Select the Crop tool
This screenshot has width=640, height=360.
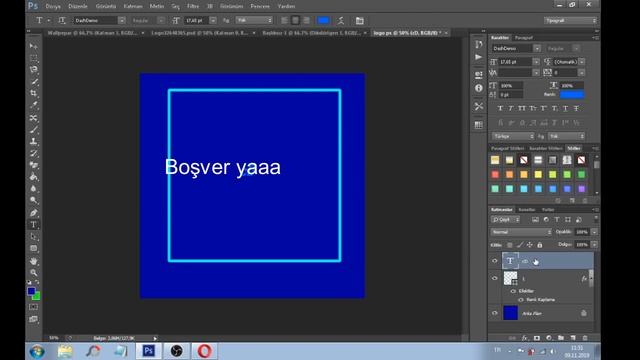click(33, 93)
